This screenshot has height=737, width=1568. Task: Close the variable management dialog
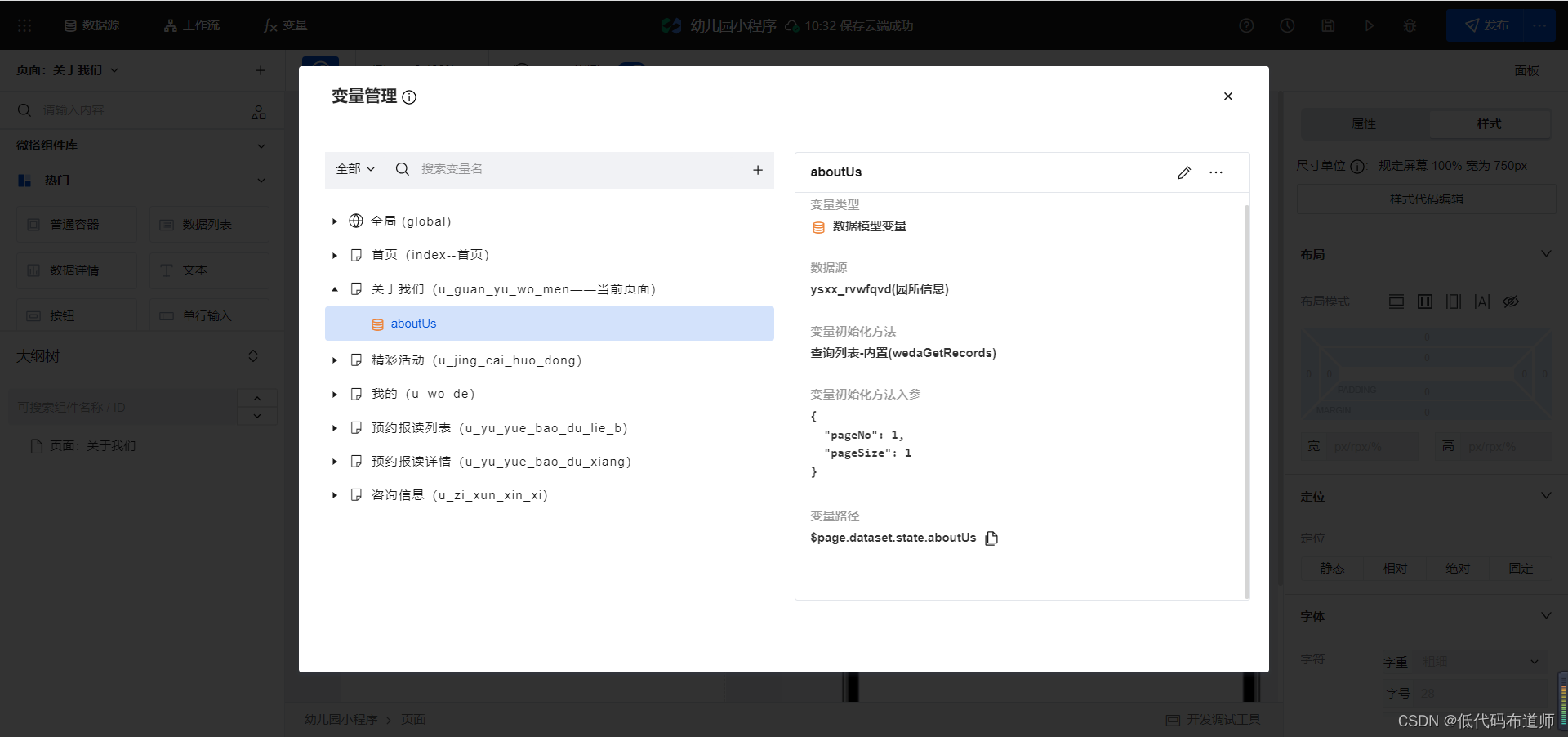point(1227,96)
